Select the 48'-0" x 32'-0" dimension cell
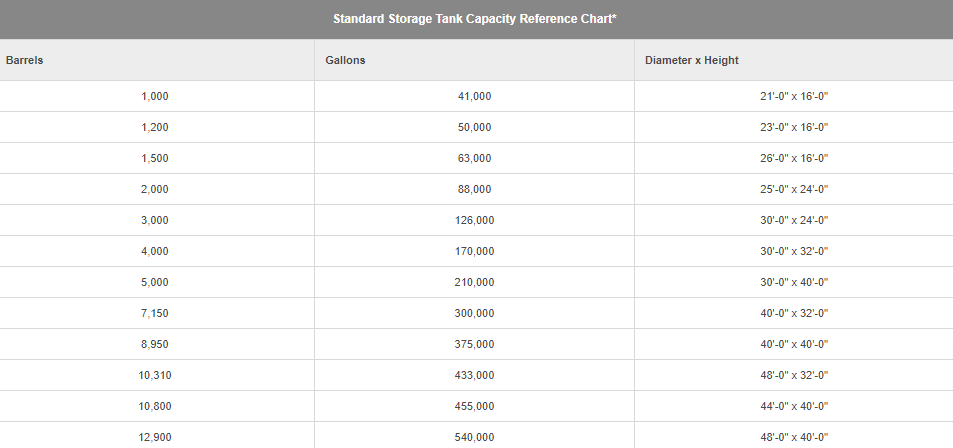The height and width of the screenshot is (448, 953). [x=794, y=375]
